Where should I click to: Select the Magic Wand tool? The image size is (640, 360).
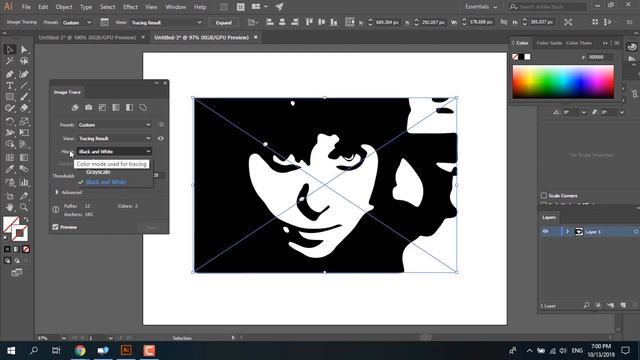tap(10, 61)
